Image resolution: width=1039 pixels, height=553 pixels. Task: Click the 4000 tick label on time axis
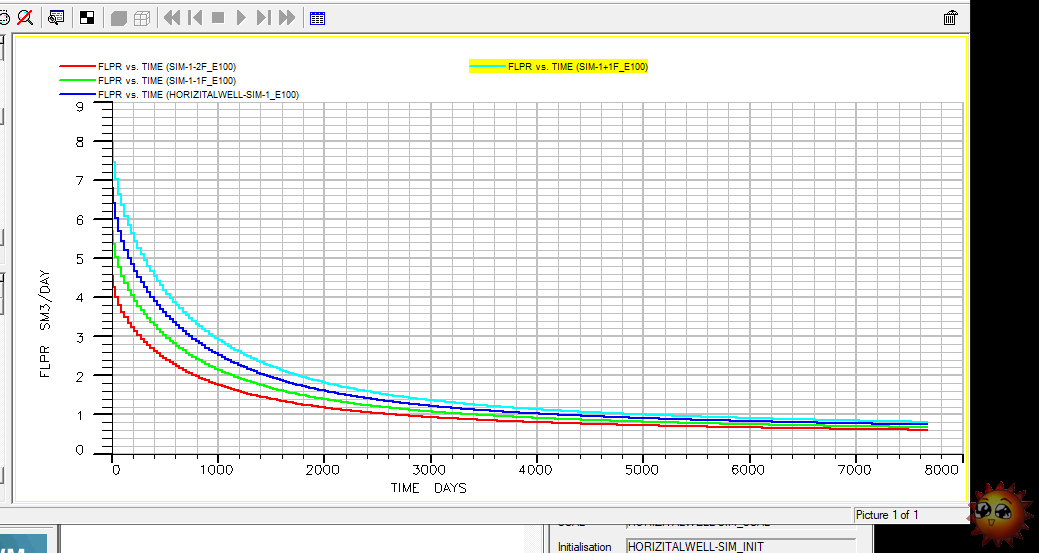[x=535, y=470]
